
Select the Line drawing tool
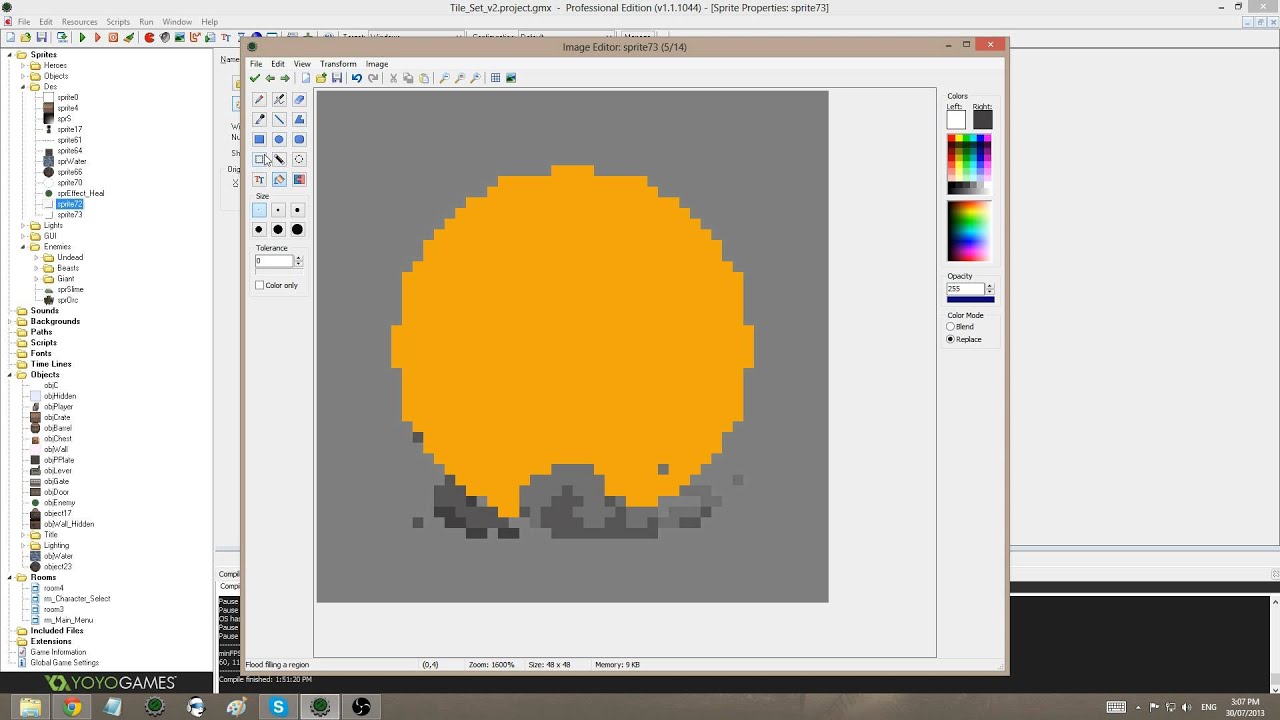(279, 120)
